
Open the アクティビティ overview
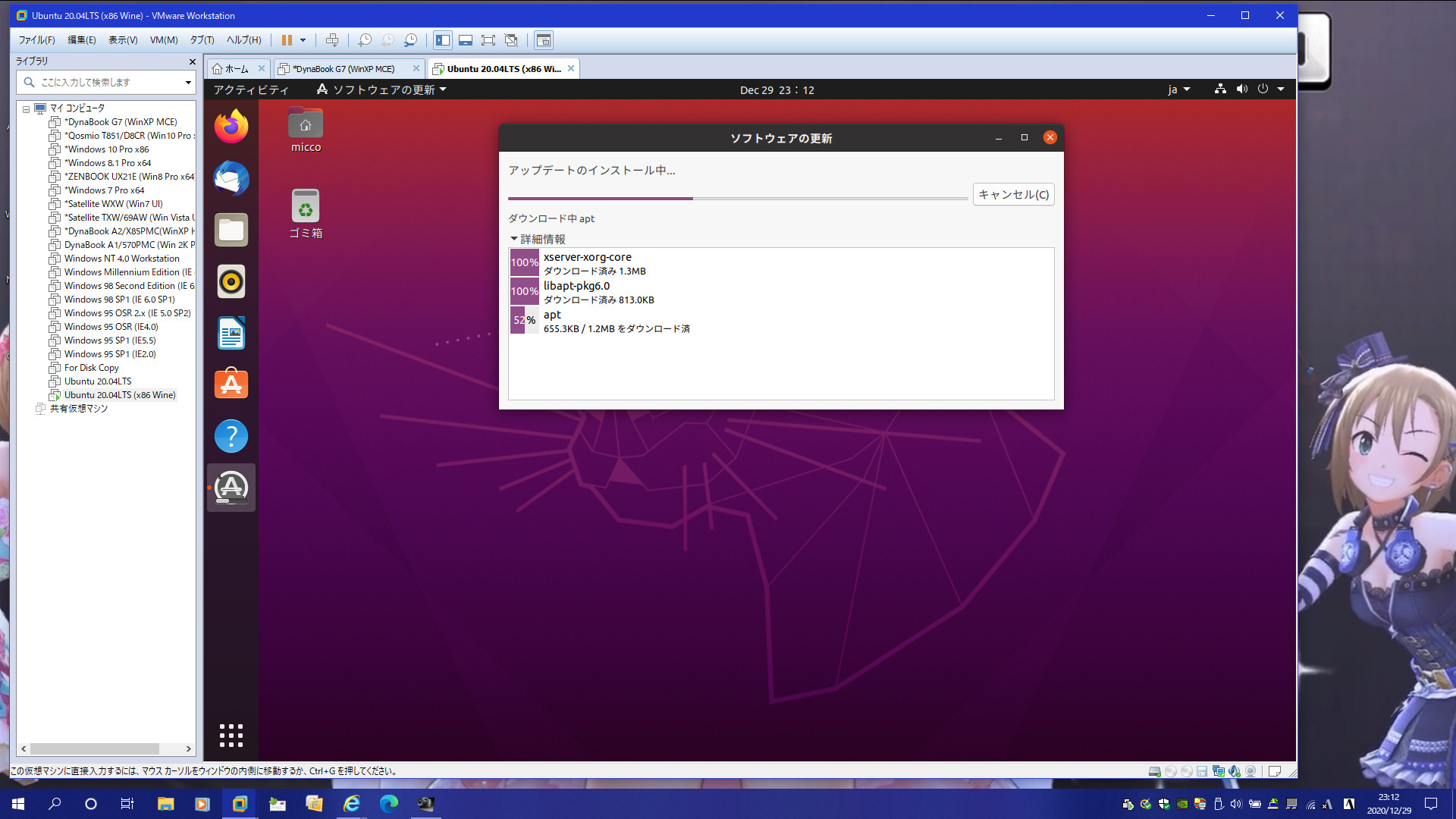tap(251, 89)
